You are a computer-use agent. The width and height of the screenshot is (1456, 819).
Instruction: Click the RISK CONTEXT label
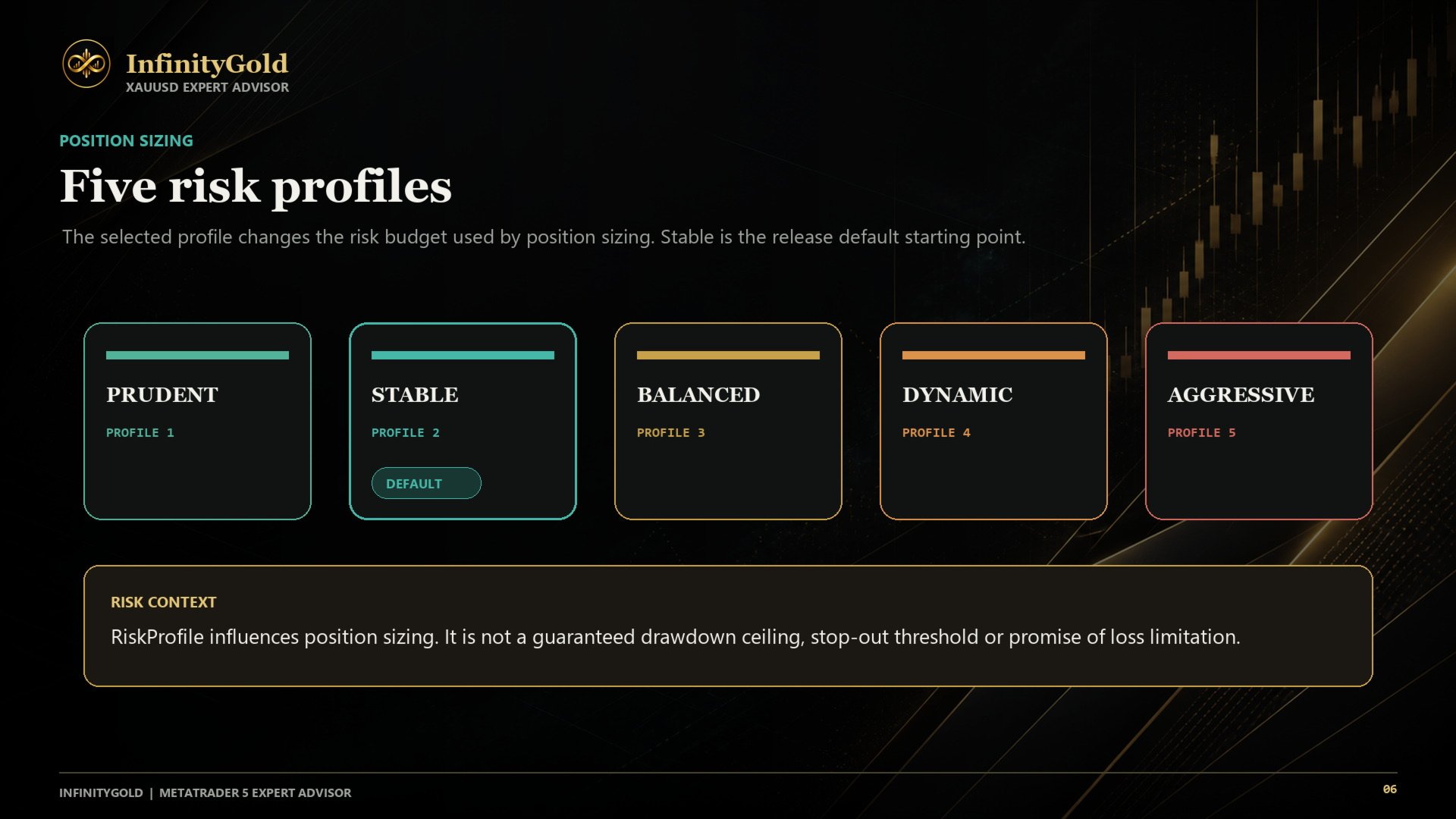pyautogui.click(x=163, y=602)
